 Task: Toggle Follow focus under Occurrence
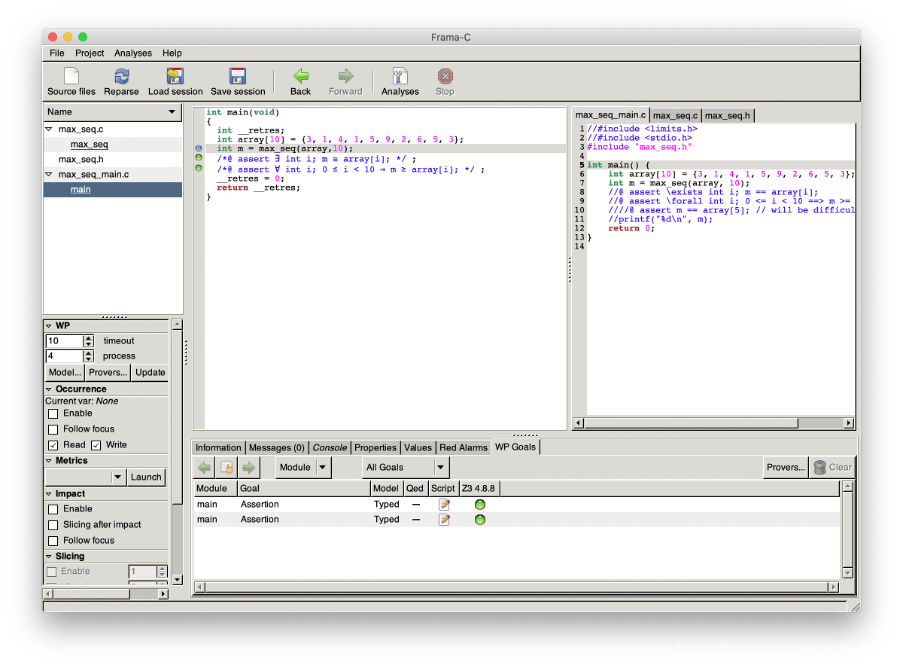tap(53, 429)
